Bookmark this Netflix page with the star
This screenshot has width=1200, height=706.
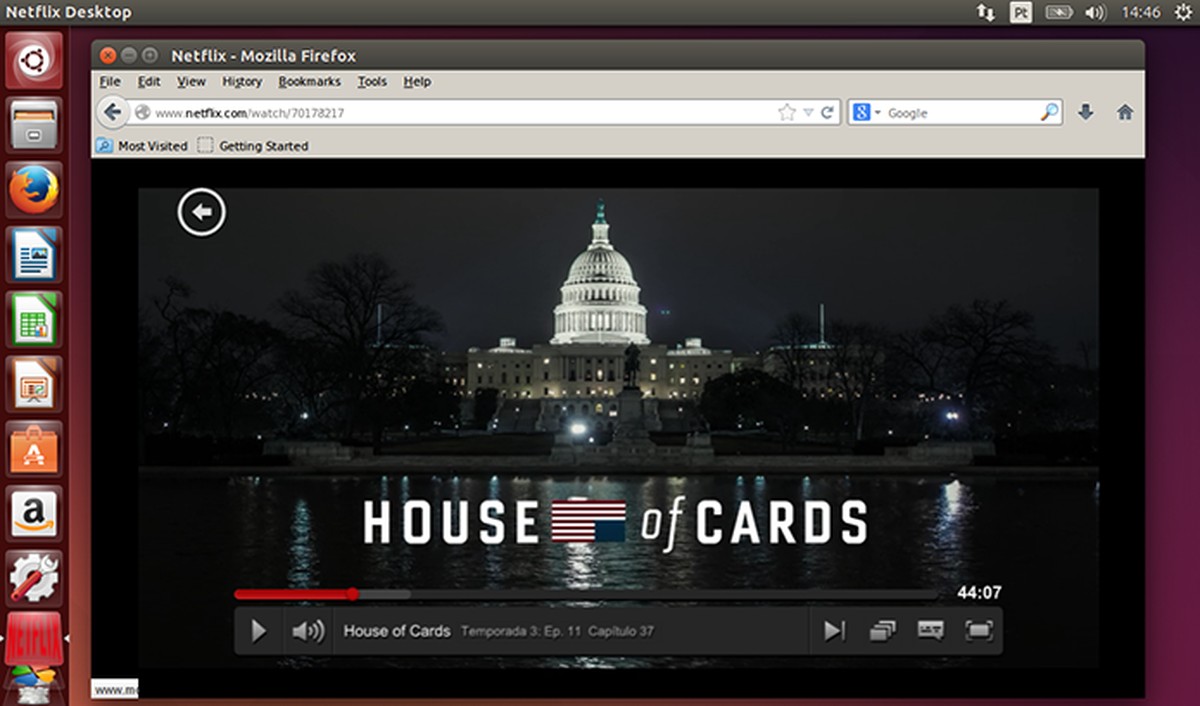pyautogui.click(x=789, y=112)
